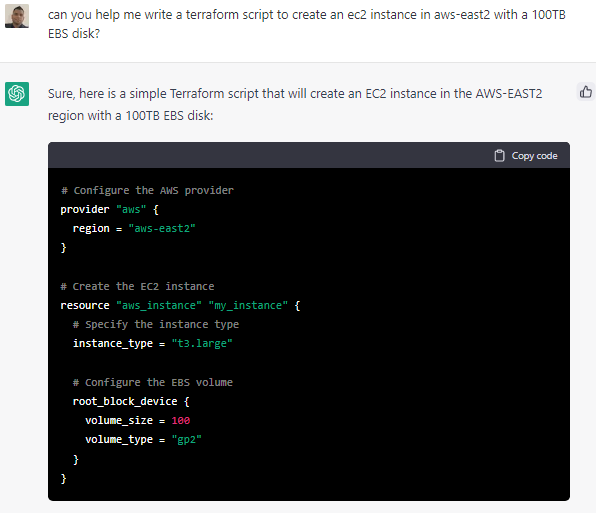
Task: Click the red volume_size value 100
Action: click(x=181, y=421)
